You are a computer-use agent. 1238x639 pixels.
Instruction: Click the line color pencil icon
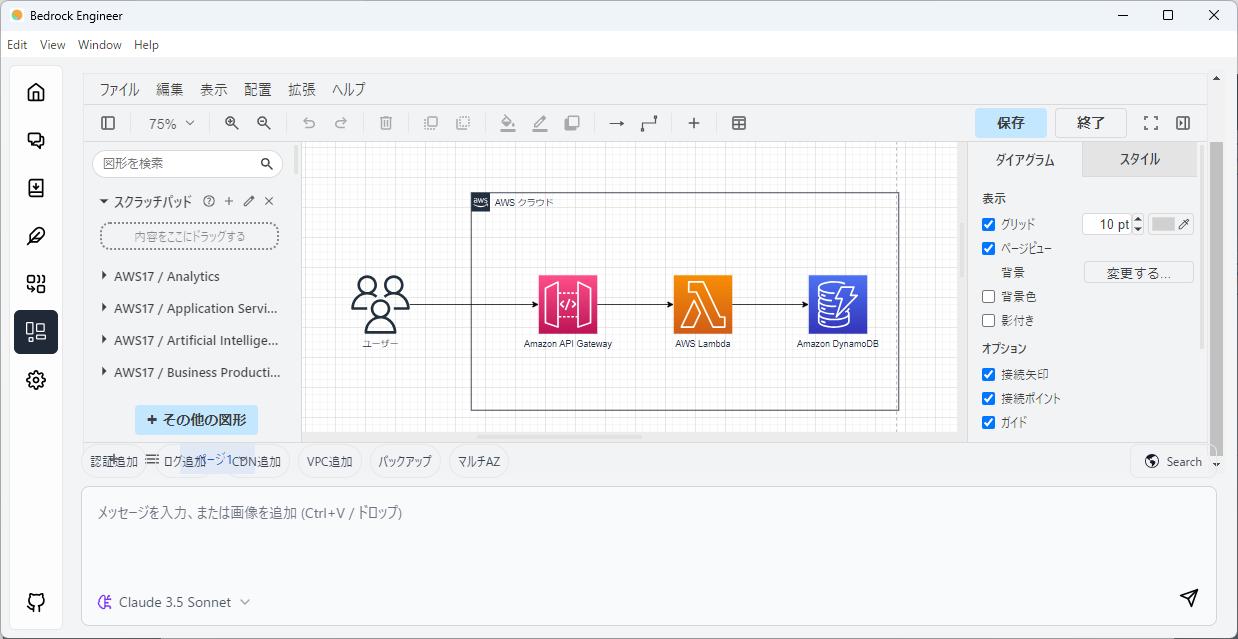tap(540, 123)
